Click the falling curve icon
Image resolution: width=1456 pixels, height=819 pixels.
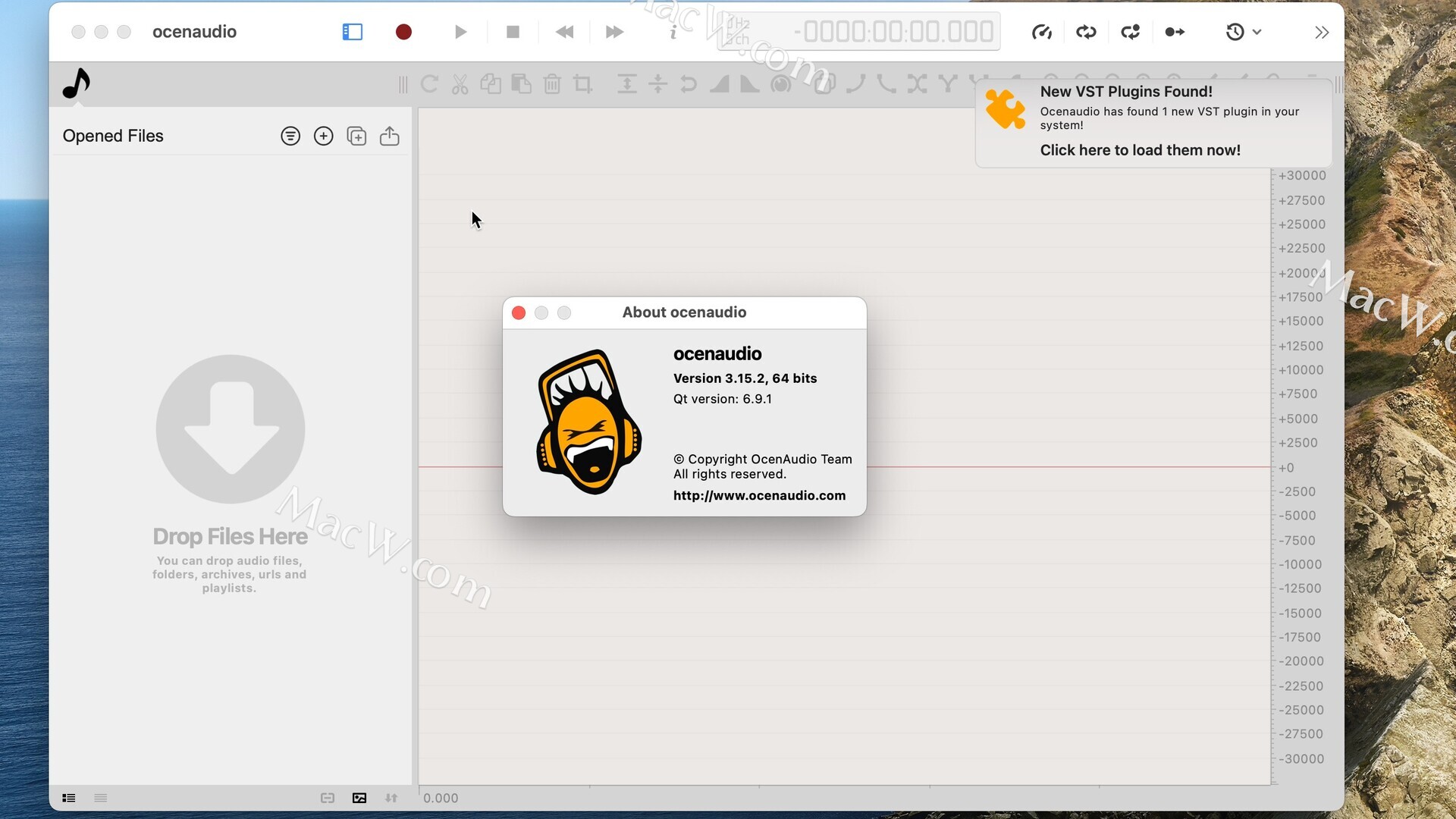886,84
